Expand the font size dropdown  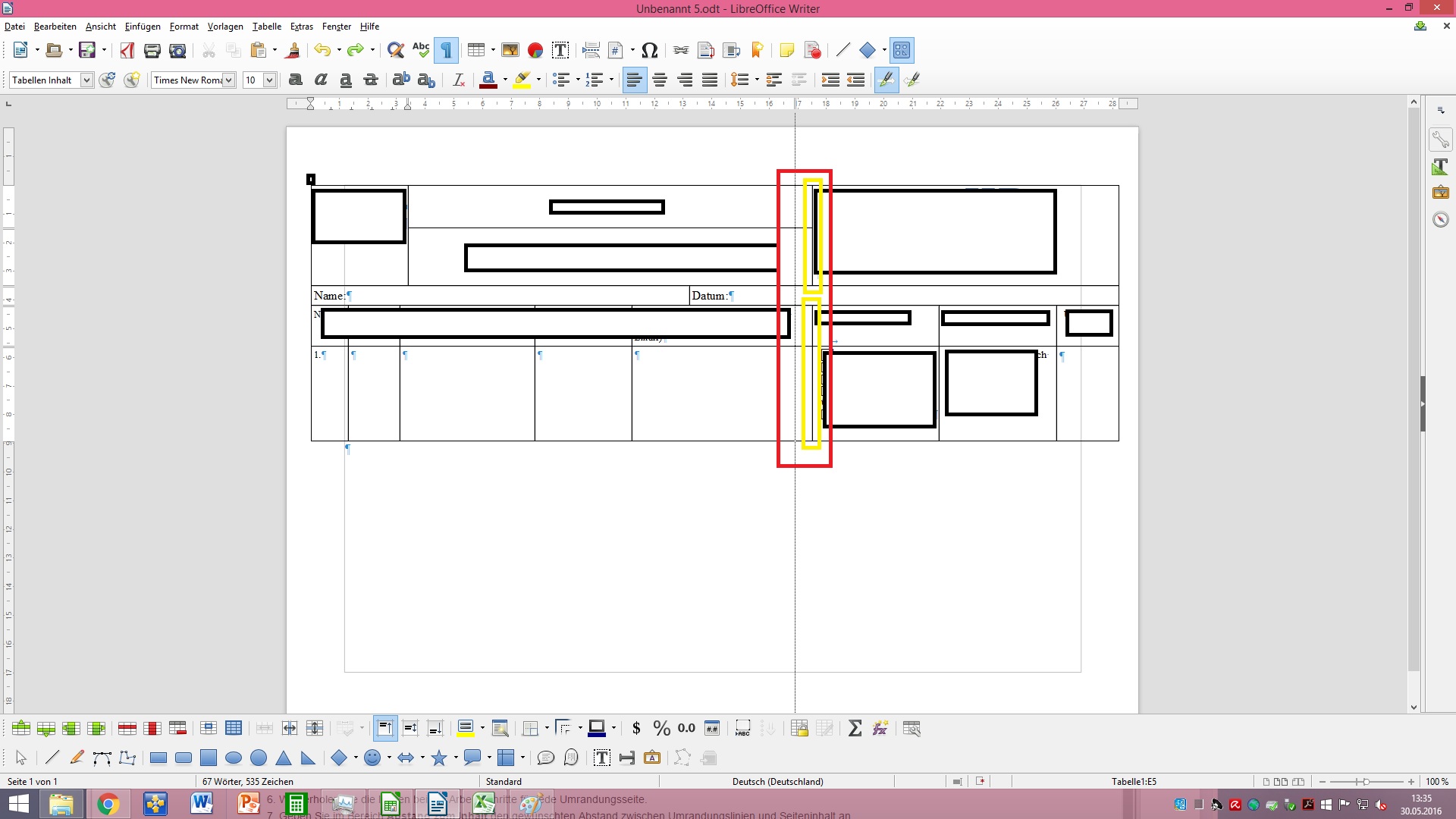[x=269, y=80]
